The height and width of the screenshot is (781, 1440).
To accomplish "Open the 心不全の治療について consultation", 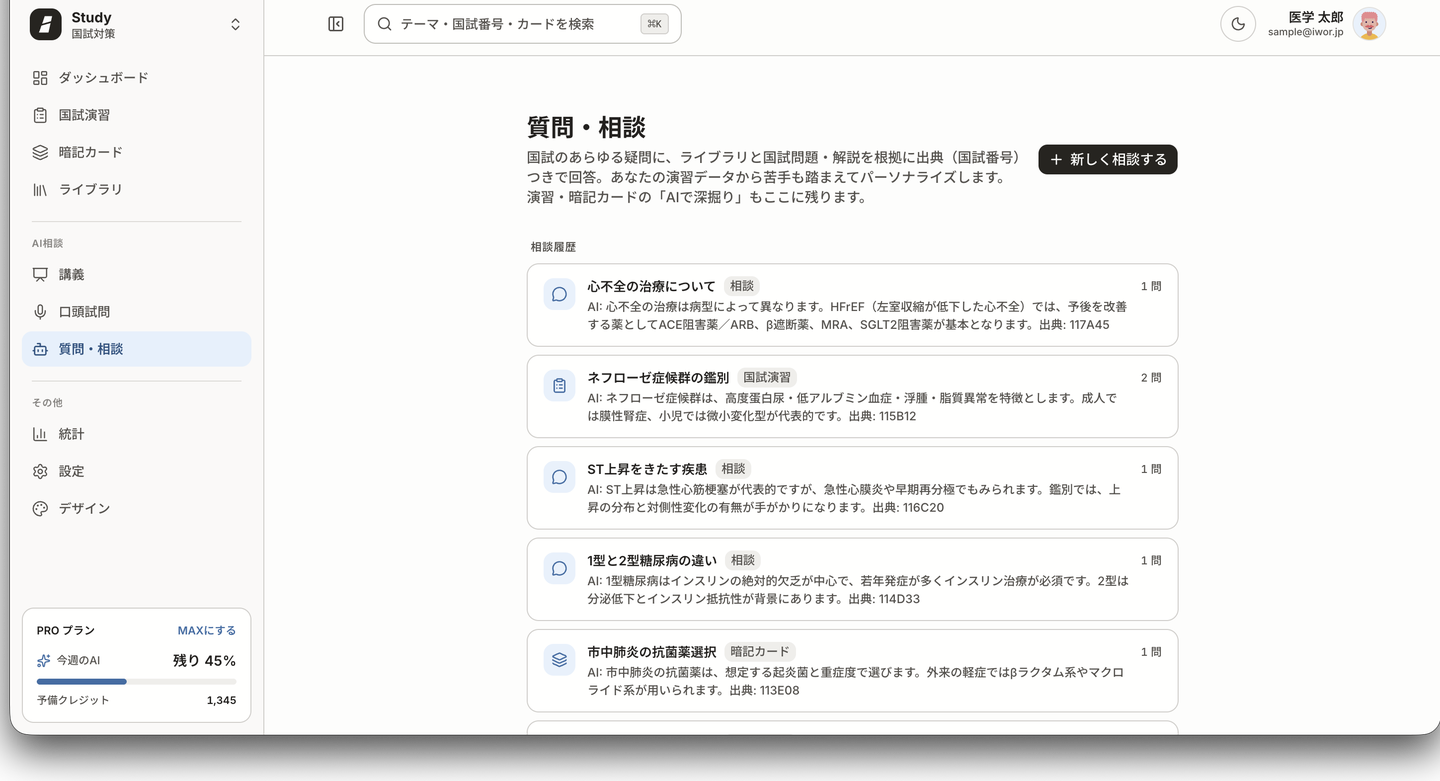I will [x=852, y=305].
